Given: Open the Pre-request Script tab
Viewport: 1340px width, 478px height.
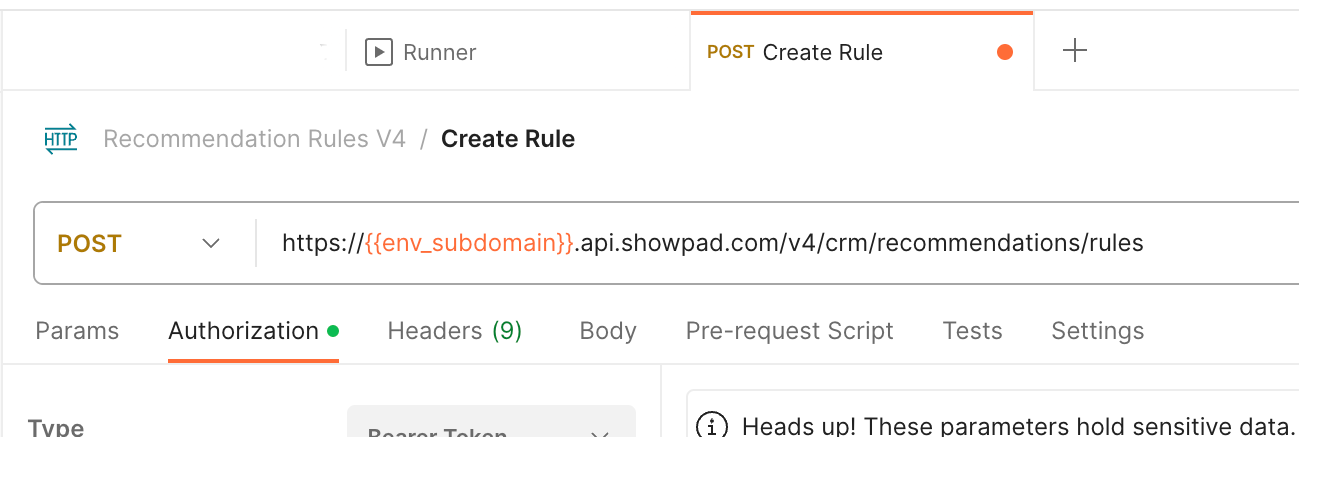Looking at the screenshot, I should [790, 331].
